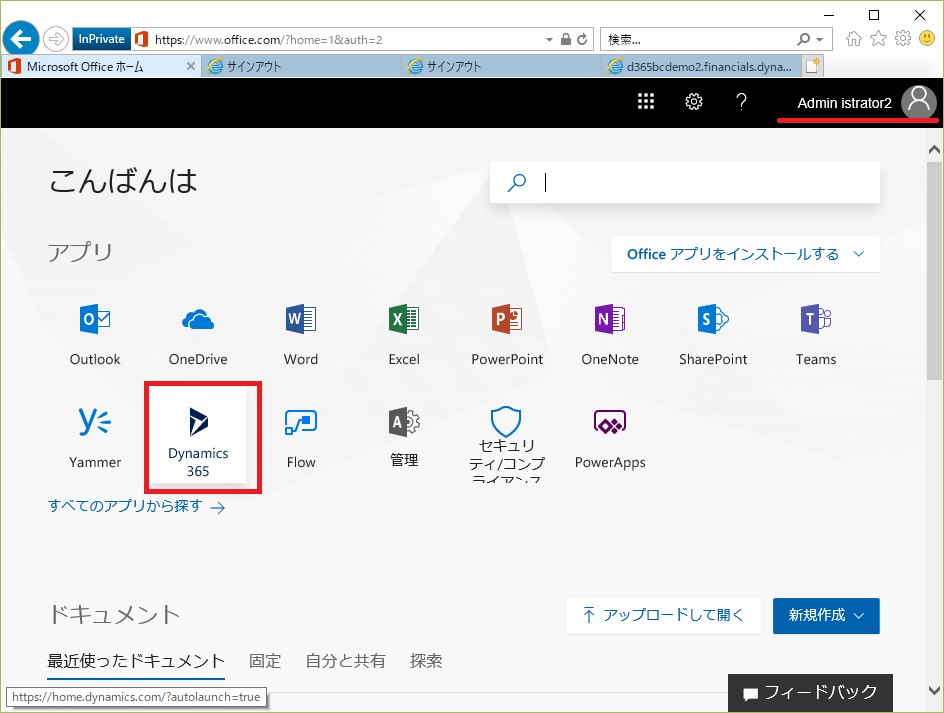Expand the browser search provider dropdown
The image size is (944, 713).
click(819, 40)
